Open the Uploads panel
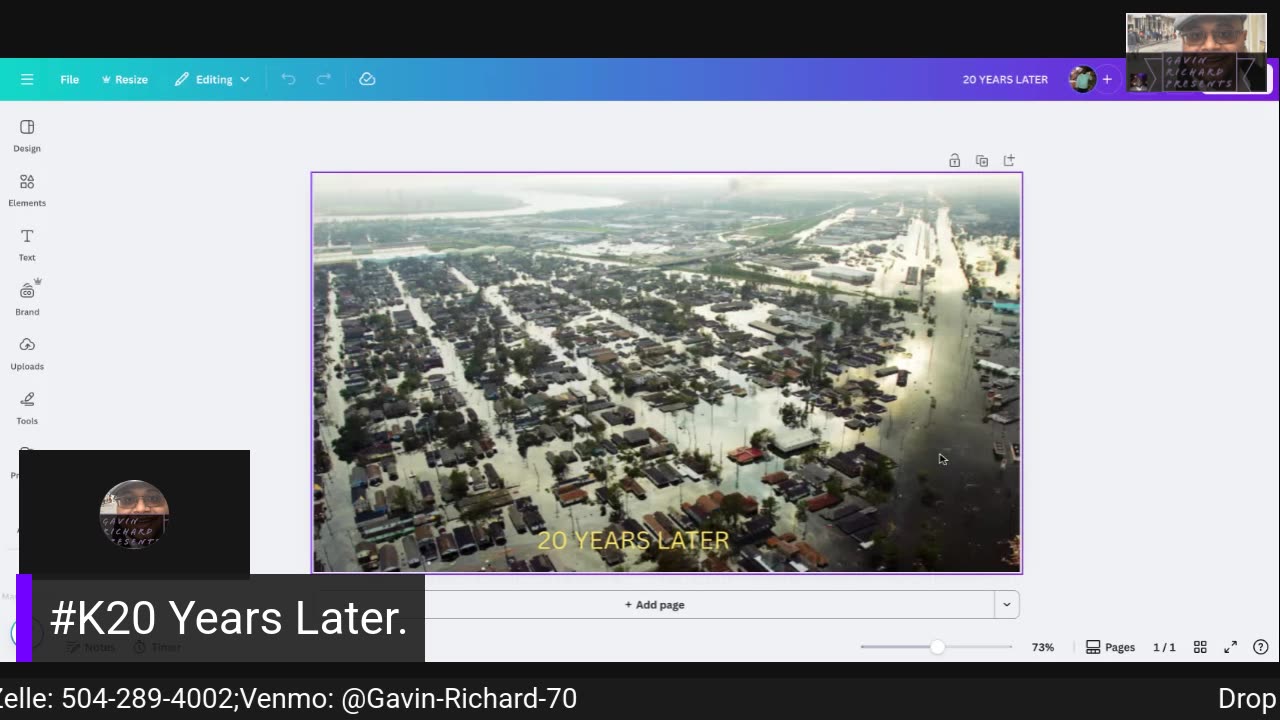The width and height of the screenshot is (1280, 720). click(x=27, y=354)
